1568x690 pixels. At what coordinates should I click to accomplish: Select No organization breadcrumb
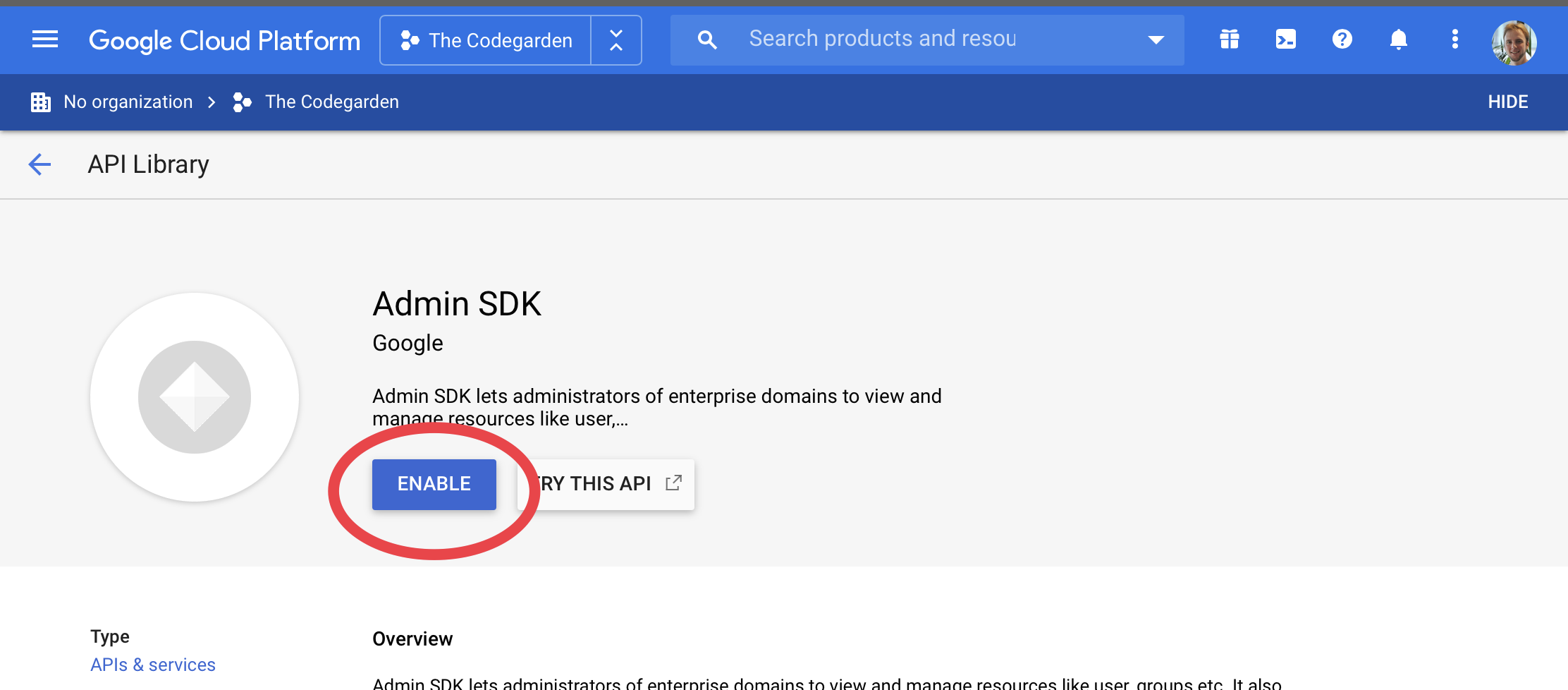[x=128, y=102]
